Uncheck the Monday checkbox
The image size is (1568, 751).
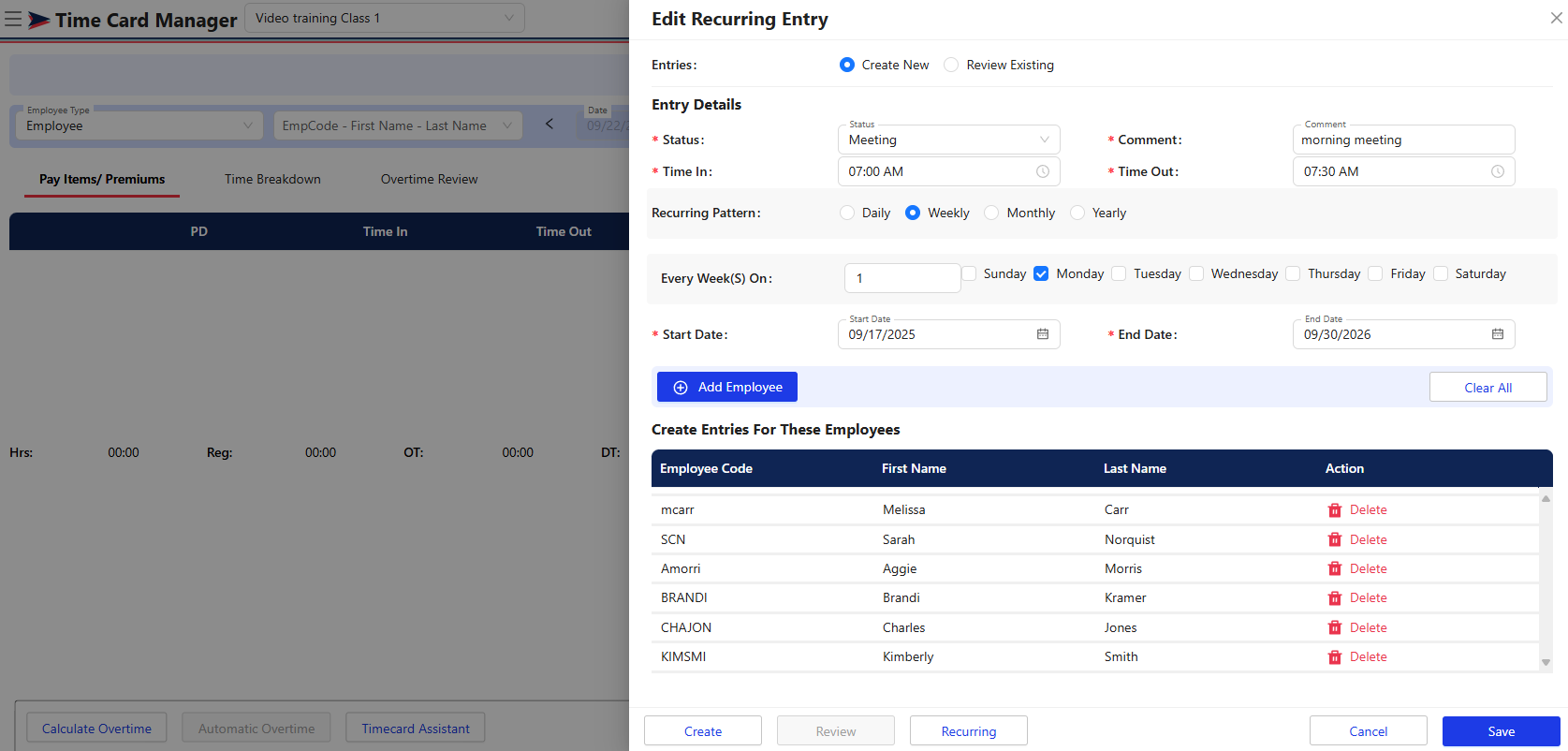pos(1041,273)
